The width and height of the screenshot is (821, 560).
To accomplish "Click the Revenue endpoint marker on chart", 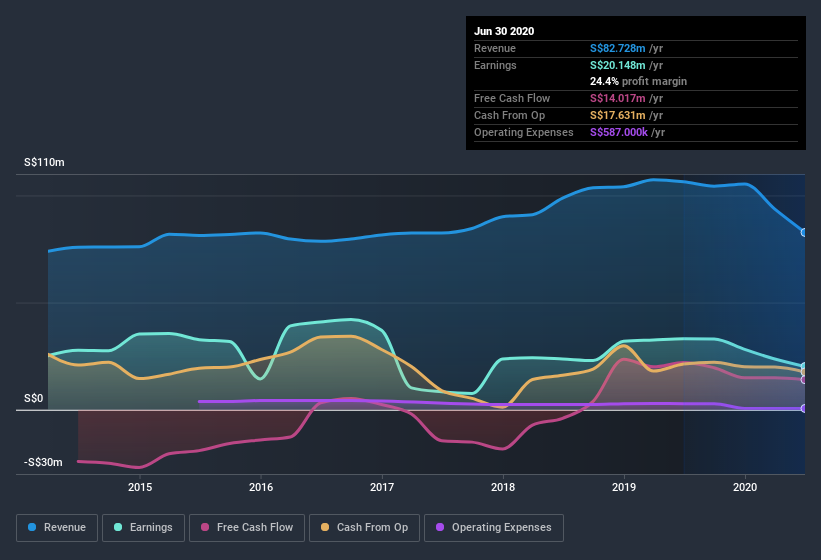I will (x=804, y=232).
